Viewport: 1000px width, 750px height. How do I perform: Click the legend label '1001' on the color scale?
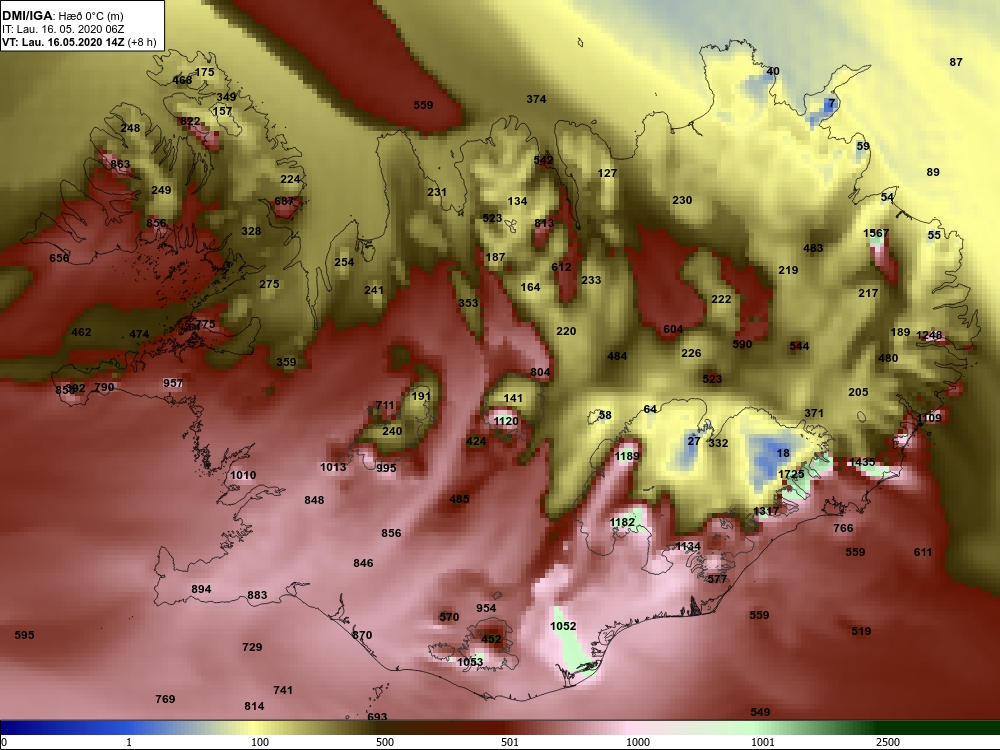763,742
